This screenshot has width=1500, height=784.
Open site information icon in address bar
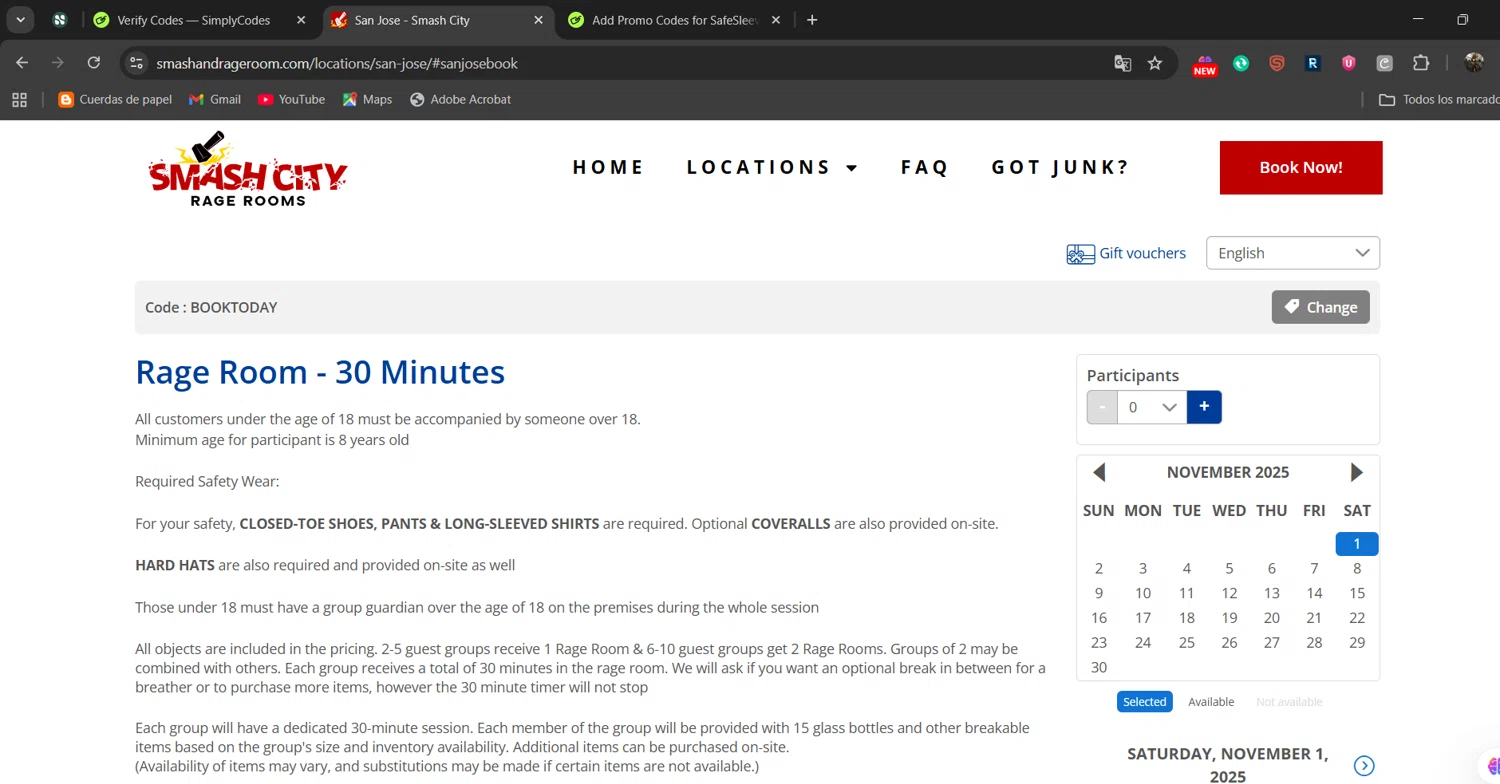[x=137, y=63]
